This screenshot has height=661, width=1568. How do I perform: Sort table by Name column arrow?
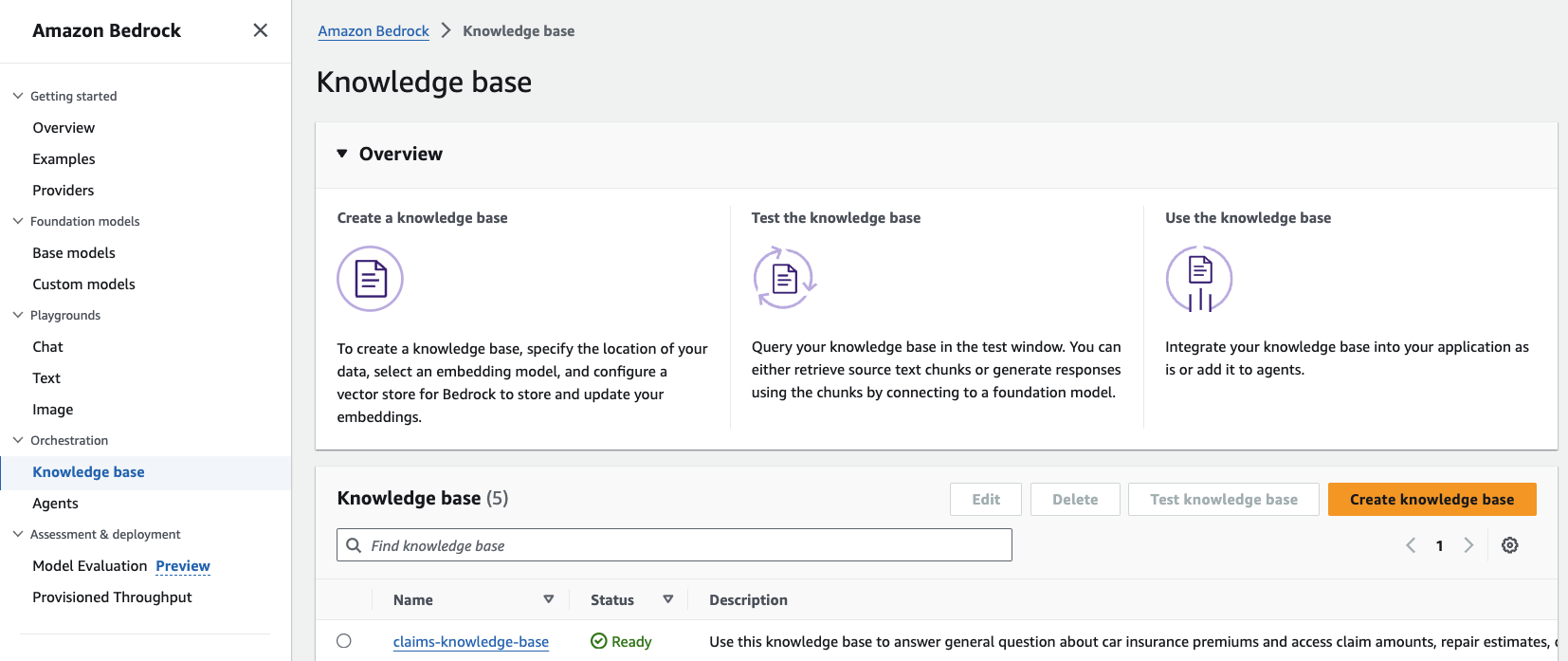548,599
